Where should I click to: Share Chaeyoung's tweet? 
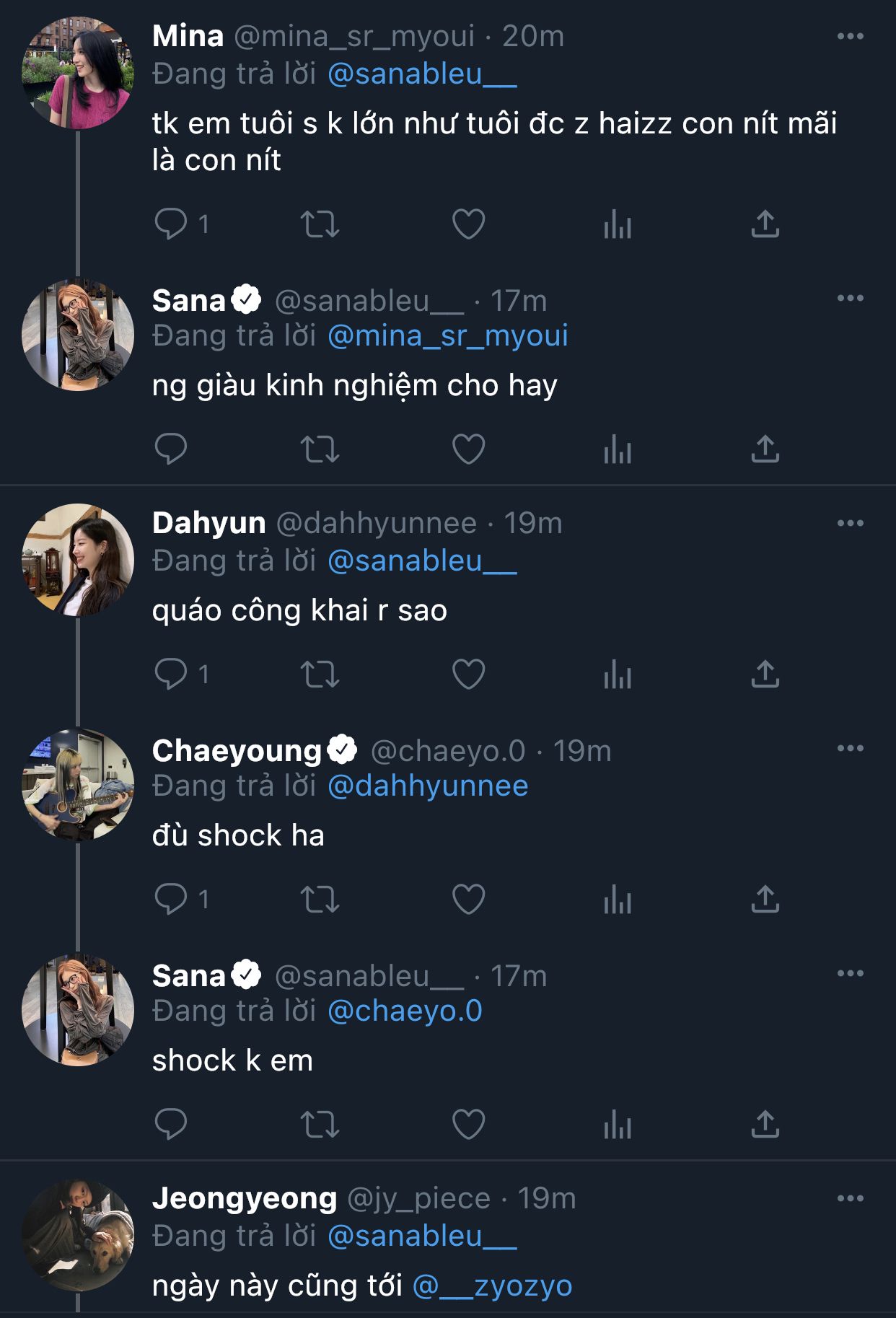765,900
